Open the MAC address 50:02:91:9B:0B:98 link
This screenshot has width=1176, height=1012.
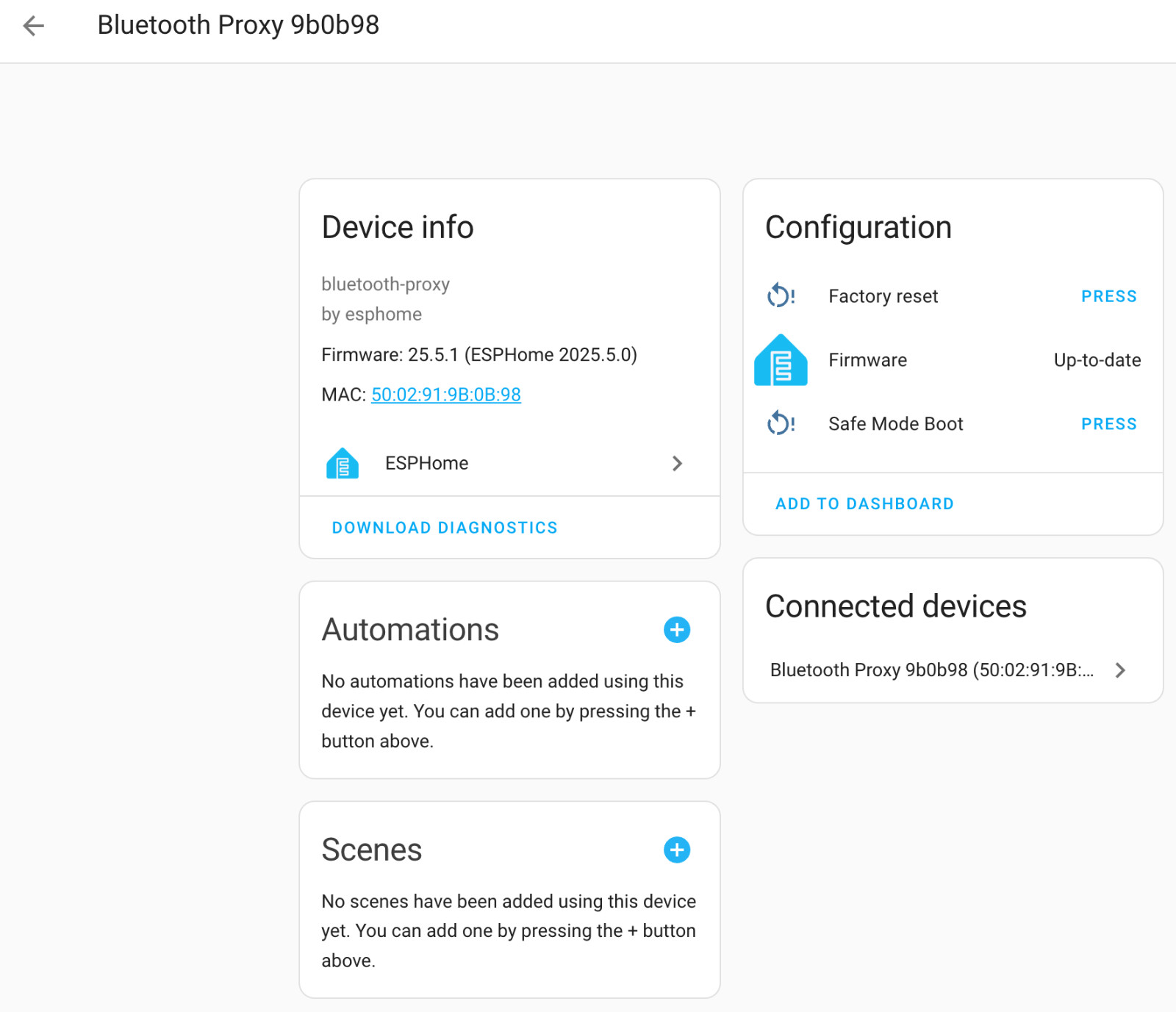tap(445, 395)
